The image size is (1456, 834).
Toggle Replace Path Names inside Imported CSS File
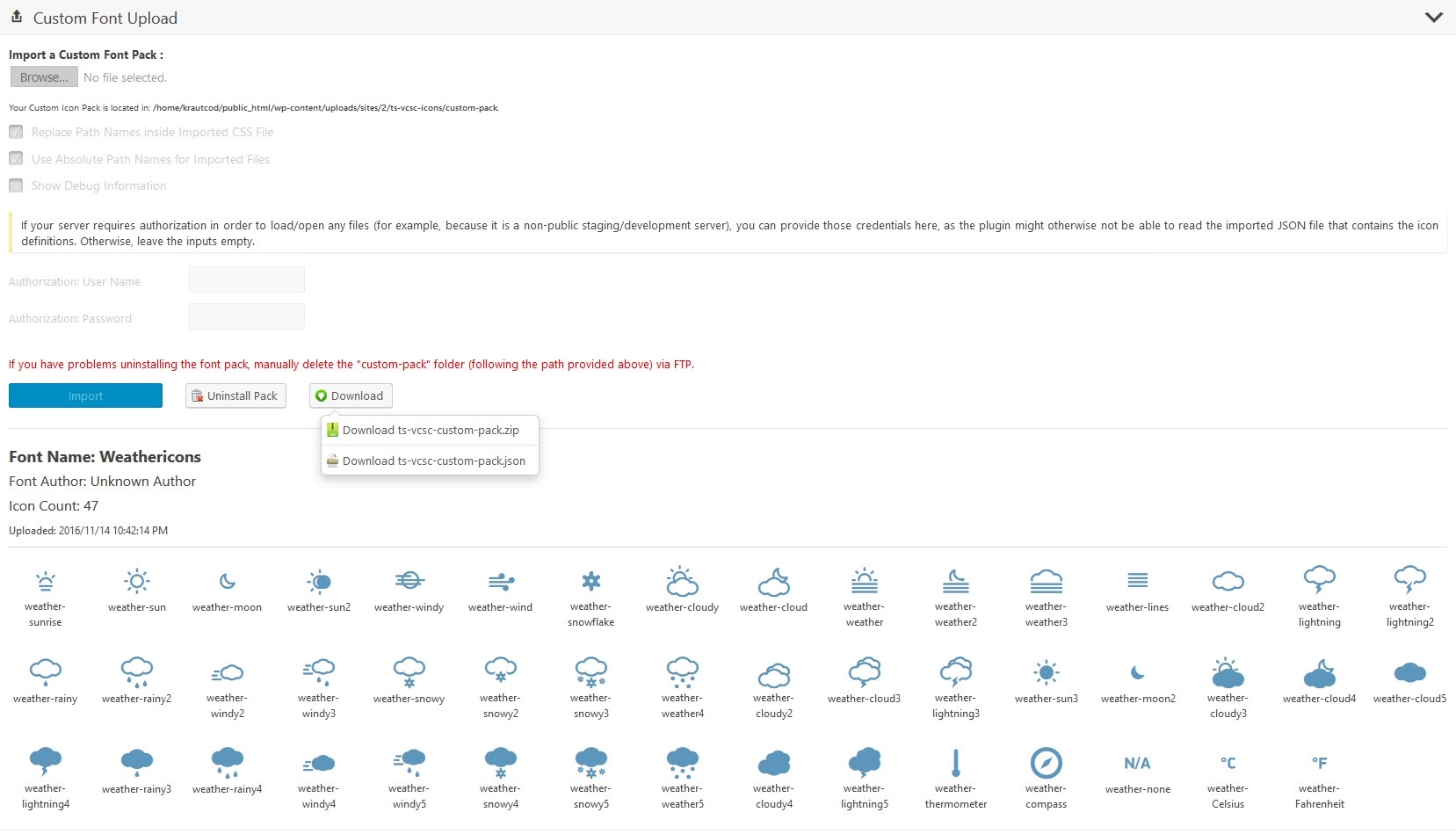(x=16, y=132)
